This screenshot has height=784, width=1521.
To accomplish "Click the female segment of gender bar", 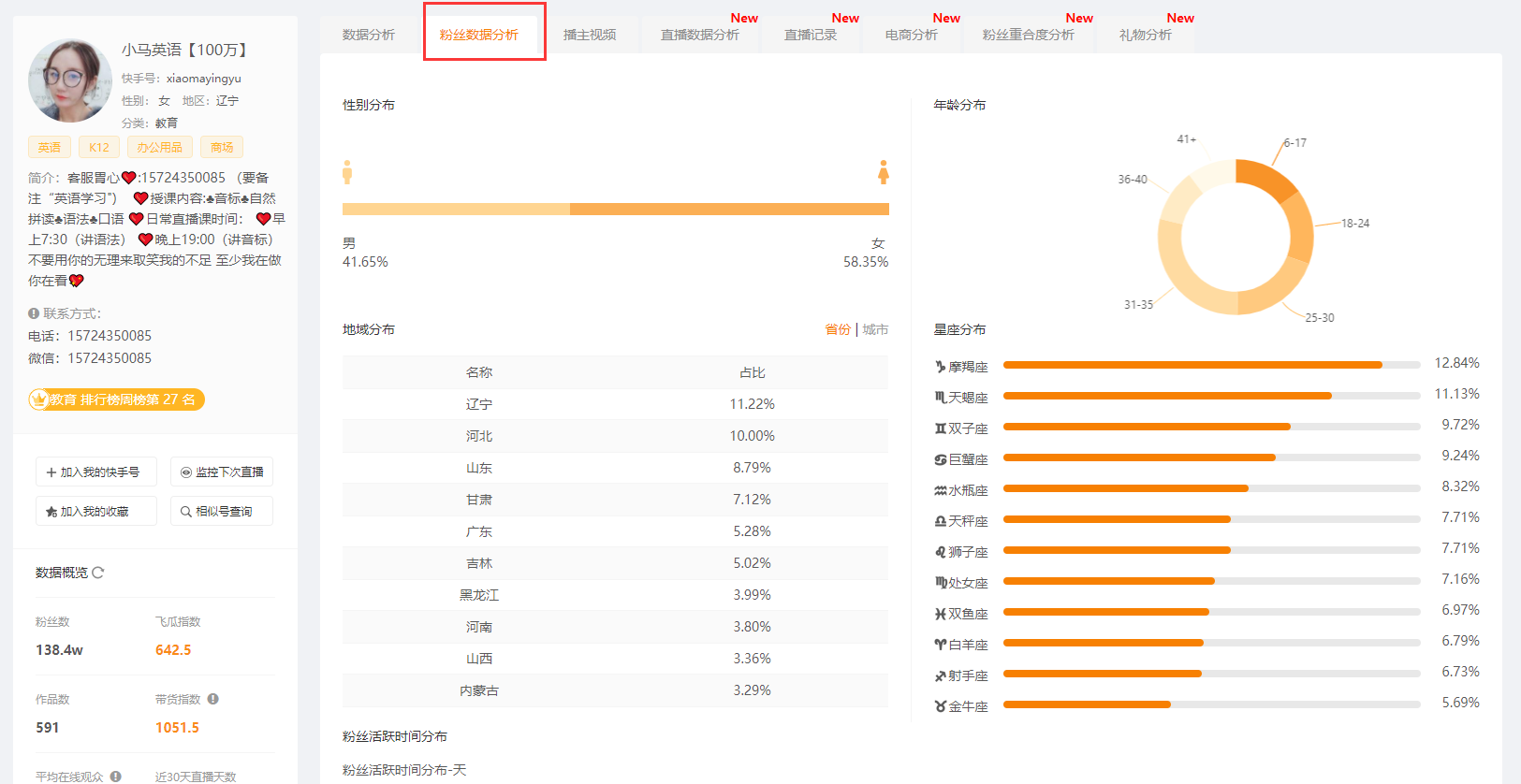I will pos(729,210).
